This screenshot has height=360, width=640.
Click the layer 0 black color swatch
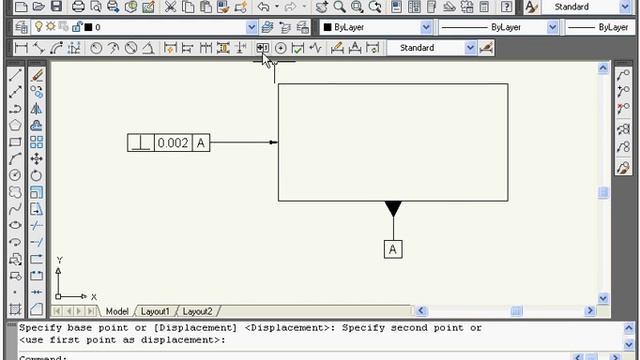coord(89,27)
